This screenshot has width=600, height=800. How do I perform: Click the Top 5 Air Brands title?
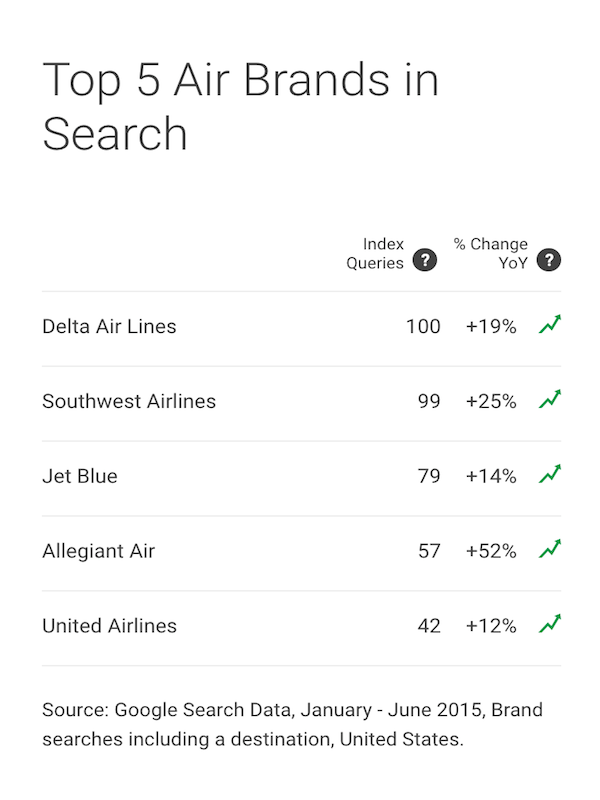pos(240,106)
